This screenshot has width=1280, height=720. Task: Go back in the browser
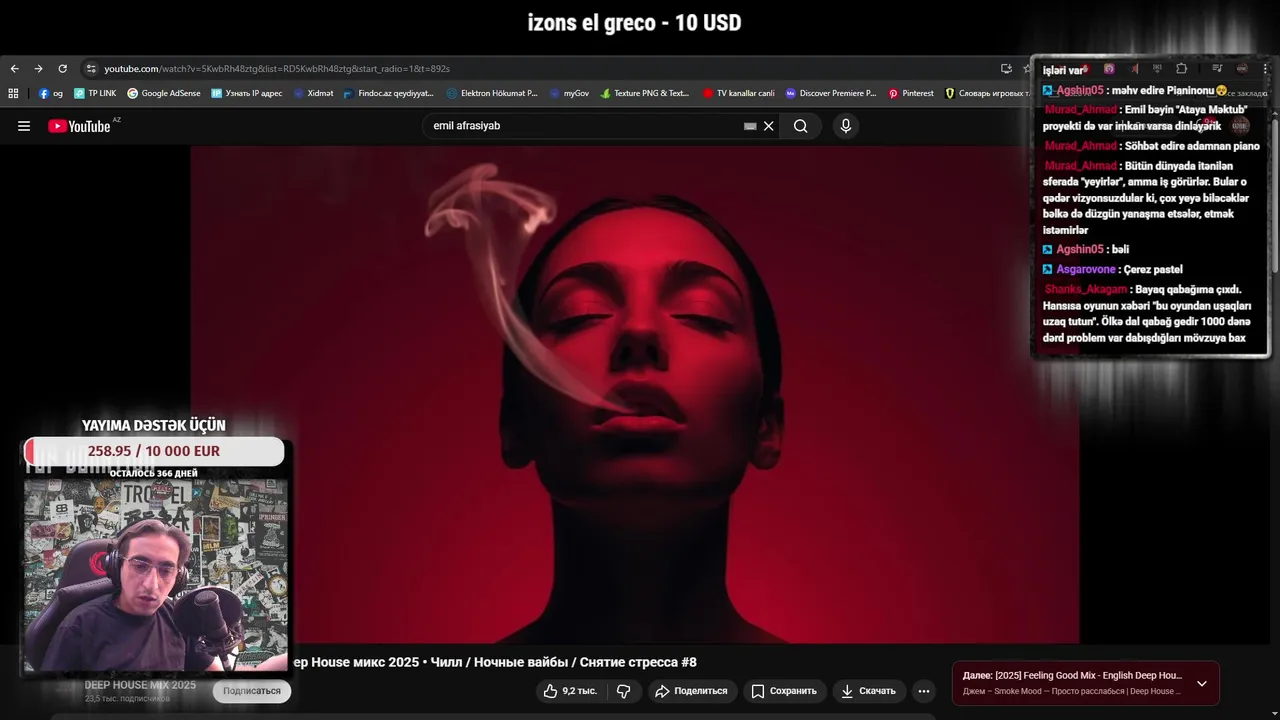(14, 69)
